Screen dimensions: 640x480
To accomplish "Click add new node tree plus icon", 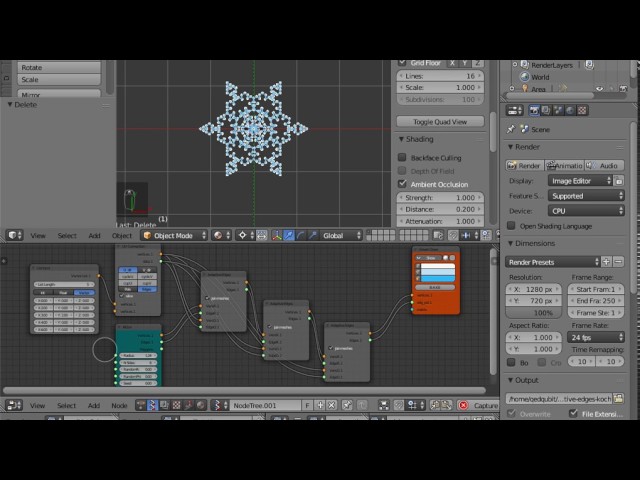I will (x=320, y=405).
